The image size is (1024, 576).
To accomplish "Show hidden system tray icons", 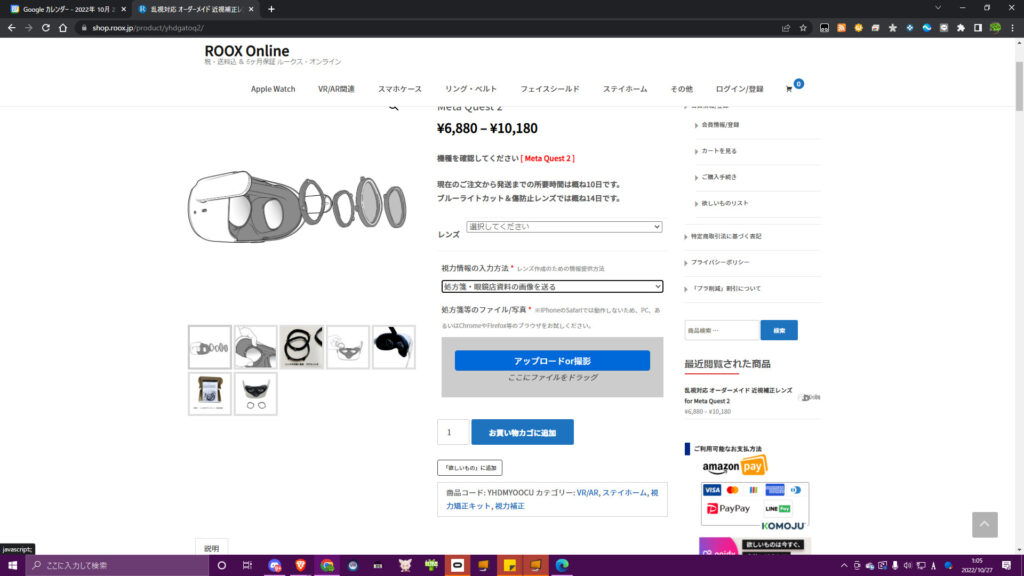I will pos(844,566).
